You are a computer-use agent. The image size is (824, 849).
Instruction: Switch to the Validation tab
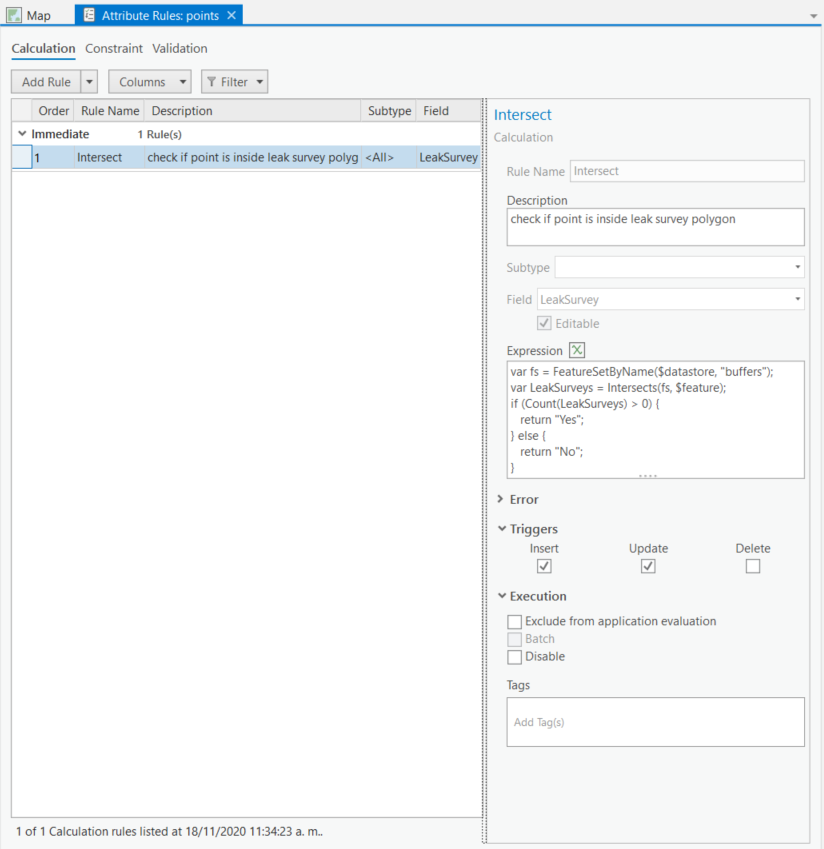pos(180,48)
